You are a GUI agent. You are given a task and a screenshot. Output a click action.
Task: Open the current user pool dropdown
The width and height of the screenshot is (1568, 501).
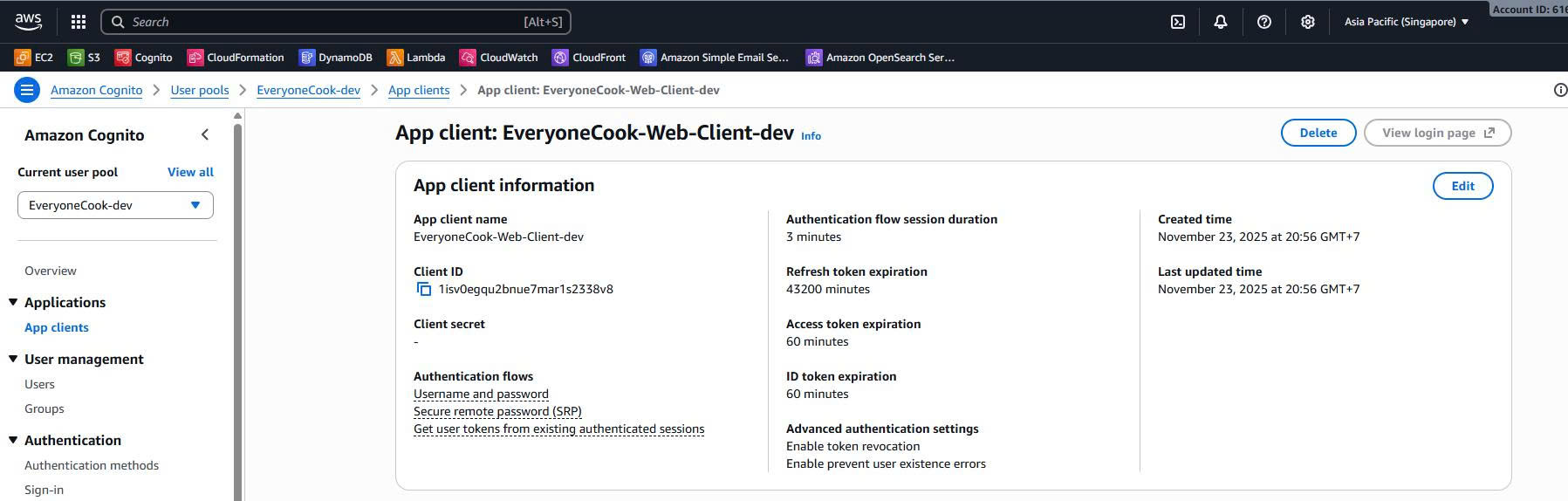(x=115, y=205)
